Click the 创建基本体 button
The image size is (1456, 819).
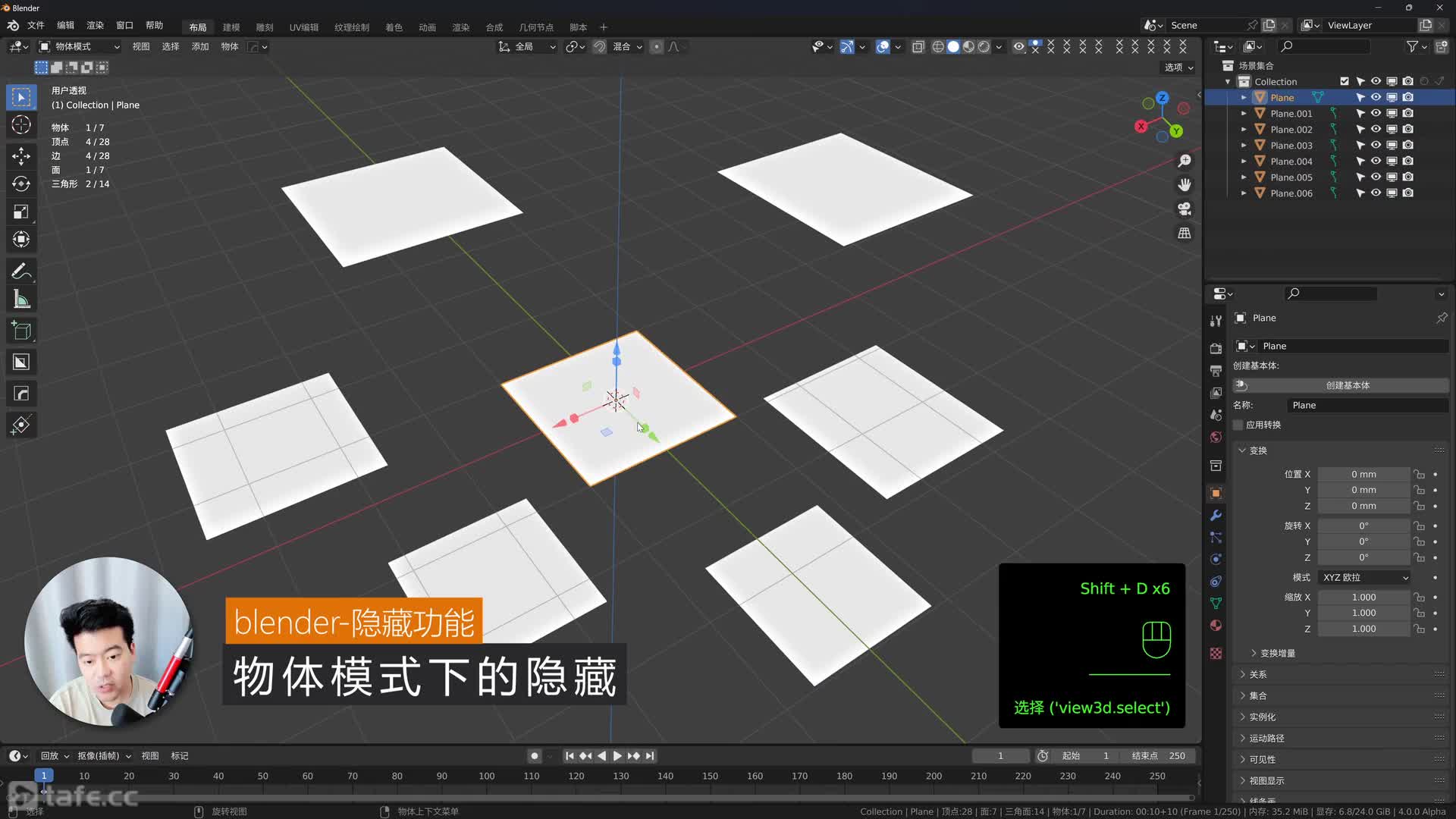tap(1347, 385)
